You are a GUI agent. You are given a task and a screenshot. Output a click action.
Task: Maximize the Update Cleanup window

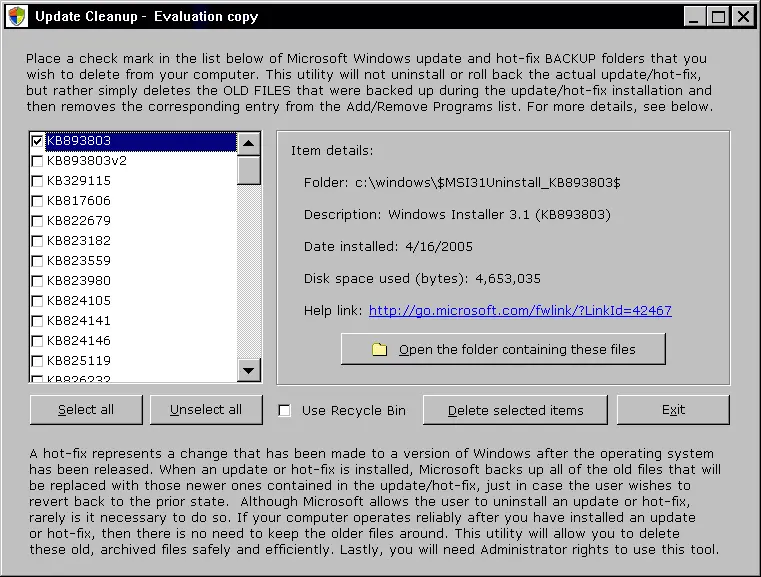pyautogui.click(x=718, y=16)
